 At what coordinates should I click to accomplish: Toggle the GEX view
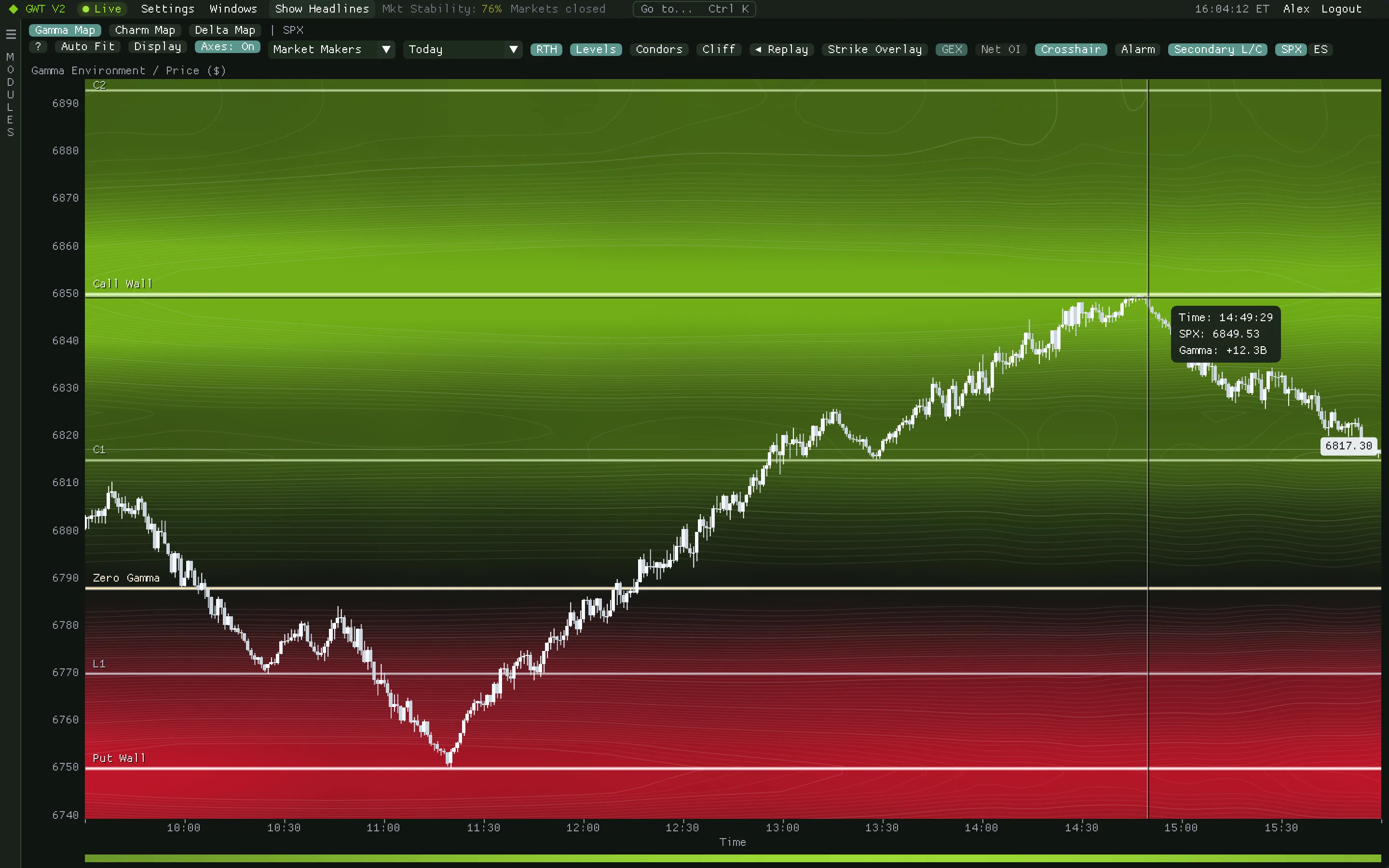[952, 49]
